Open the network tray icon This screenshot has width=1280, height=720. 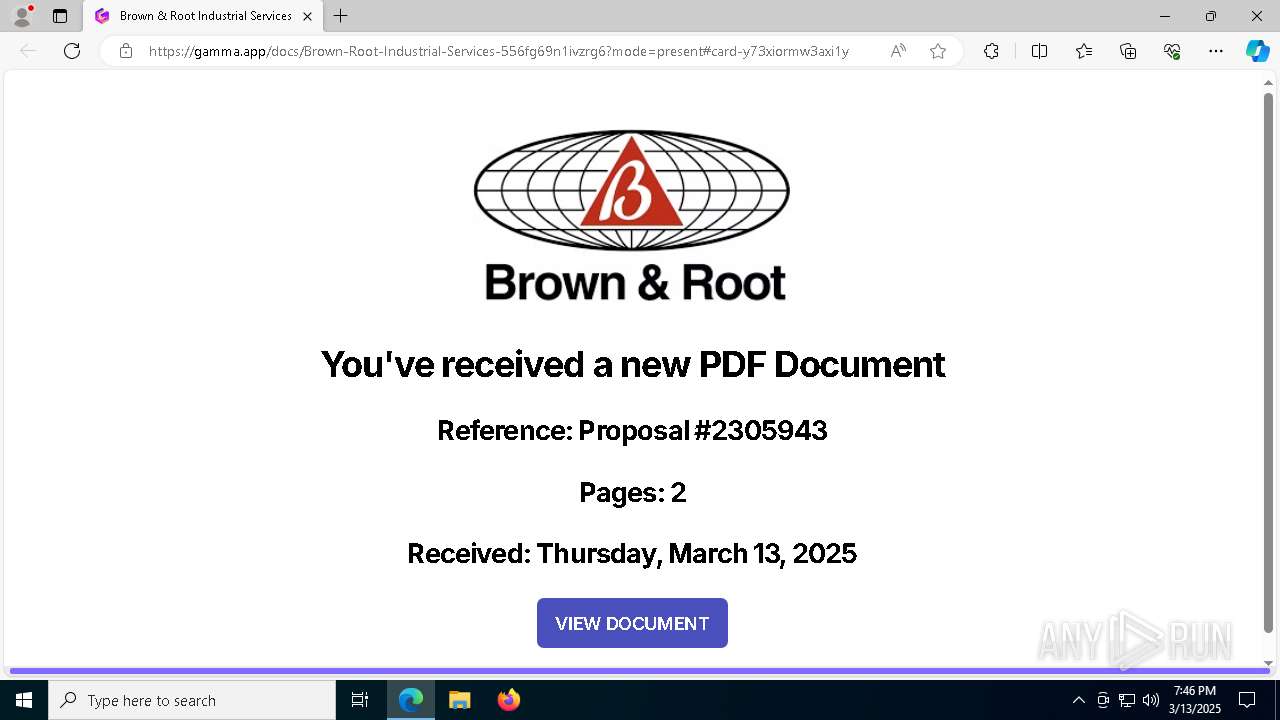[x=1127, y=700]
